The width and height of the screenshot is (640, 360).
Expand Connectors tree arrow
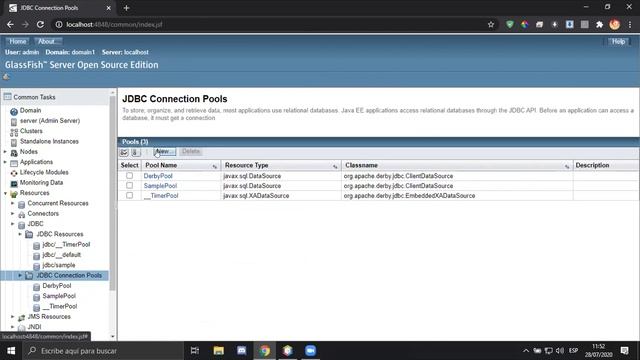pos(13,213)
